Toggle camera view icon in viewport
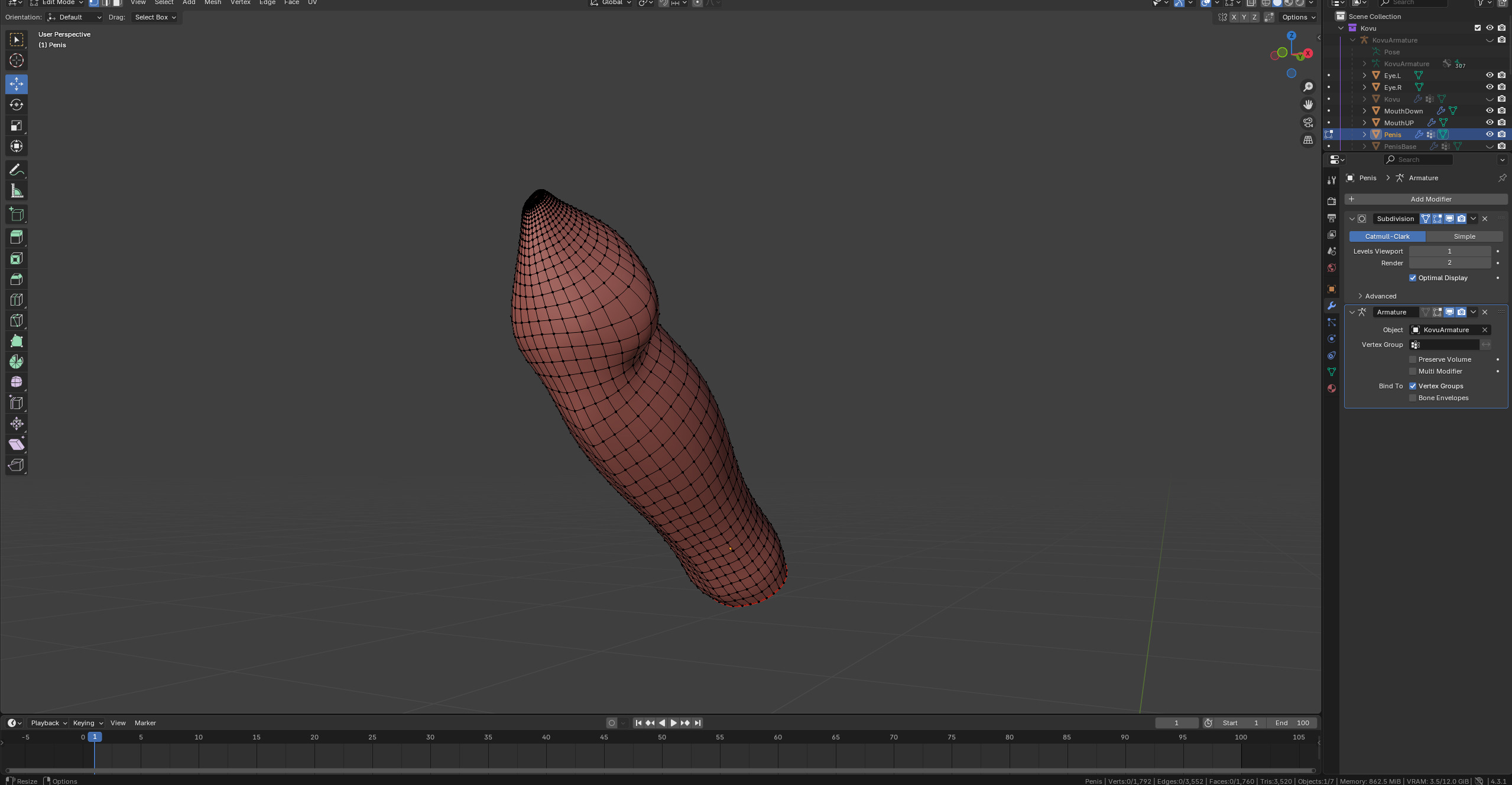This screenshot has width=1512, height=785. point(1308,122)
